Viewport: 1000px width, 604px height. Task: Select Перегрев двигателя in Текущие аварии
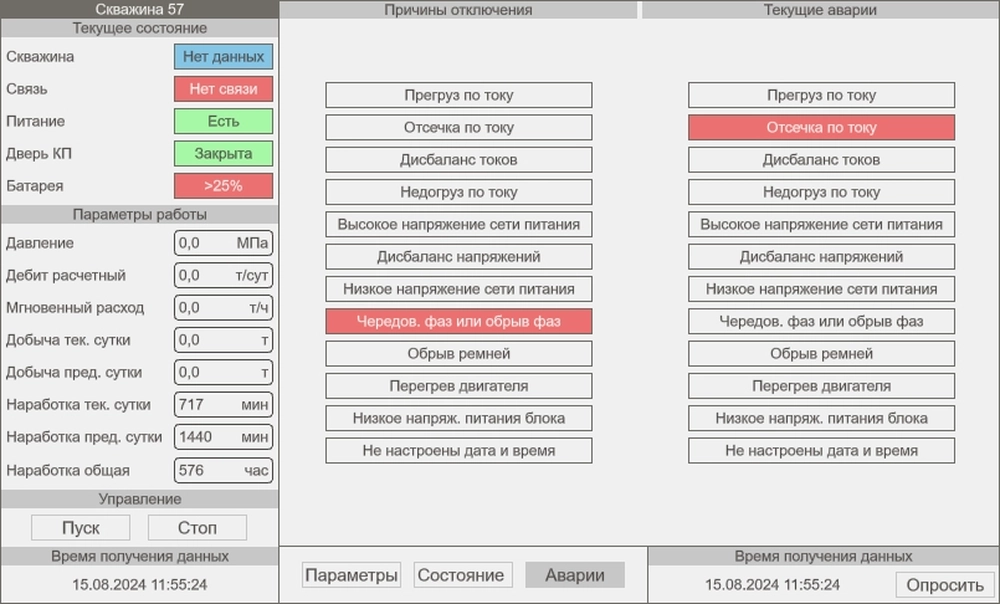(x=821, y=386)
